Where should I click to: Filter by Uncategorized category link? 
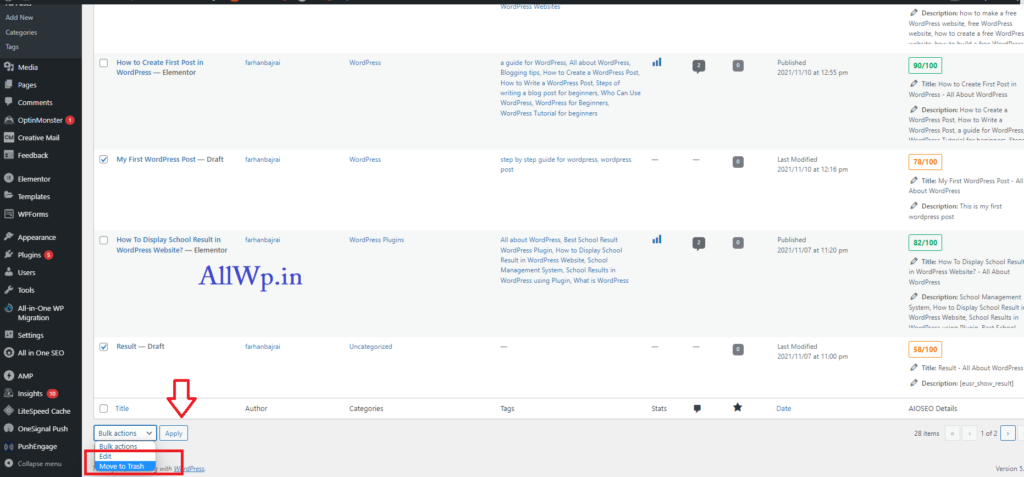(x=370, y=346)
